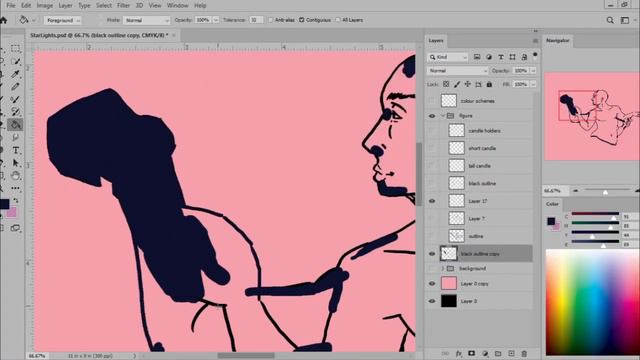This screenshot has height=360, width=640.
Task: Click the Home icon in options bar
Action: pyautogui.click(x=4, y=20)
